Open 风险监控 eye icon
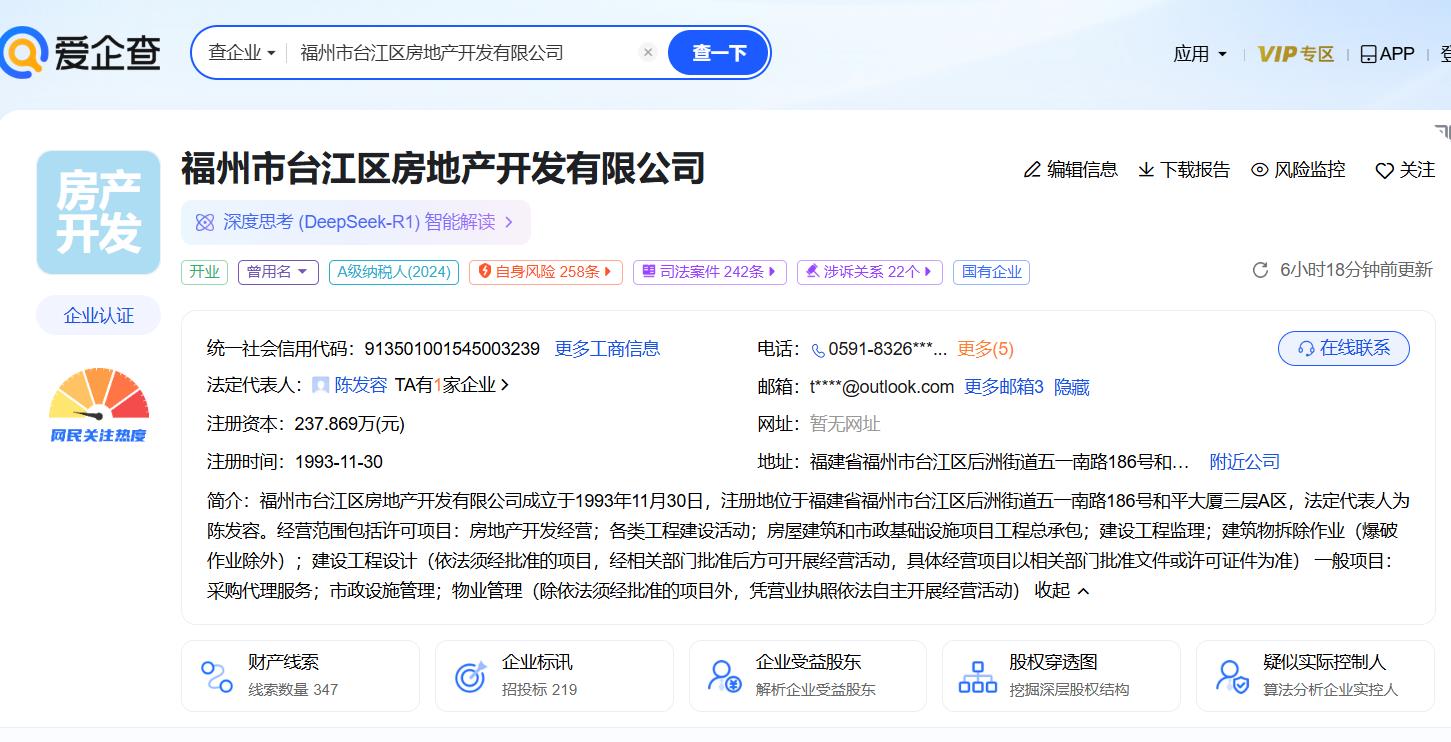Image resolution: width=1451 pixels, height=742 pixels. pyautogui.click(x=1260, y=170)
